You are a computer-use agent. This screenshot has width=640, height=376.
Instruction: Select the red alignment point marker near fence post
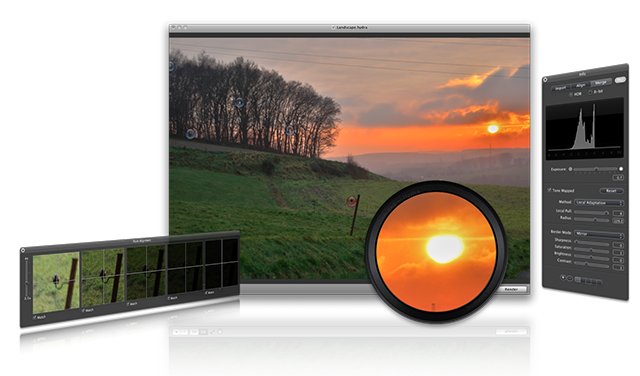click(x=351, y=201)
